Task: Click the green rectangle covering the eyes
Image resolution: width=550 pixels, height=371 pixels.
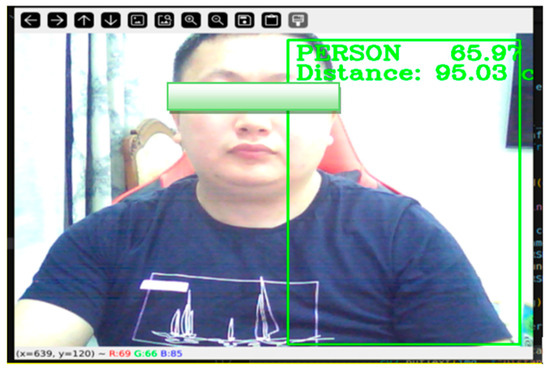Action: 254,97
